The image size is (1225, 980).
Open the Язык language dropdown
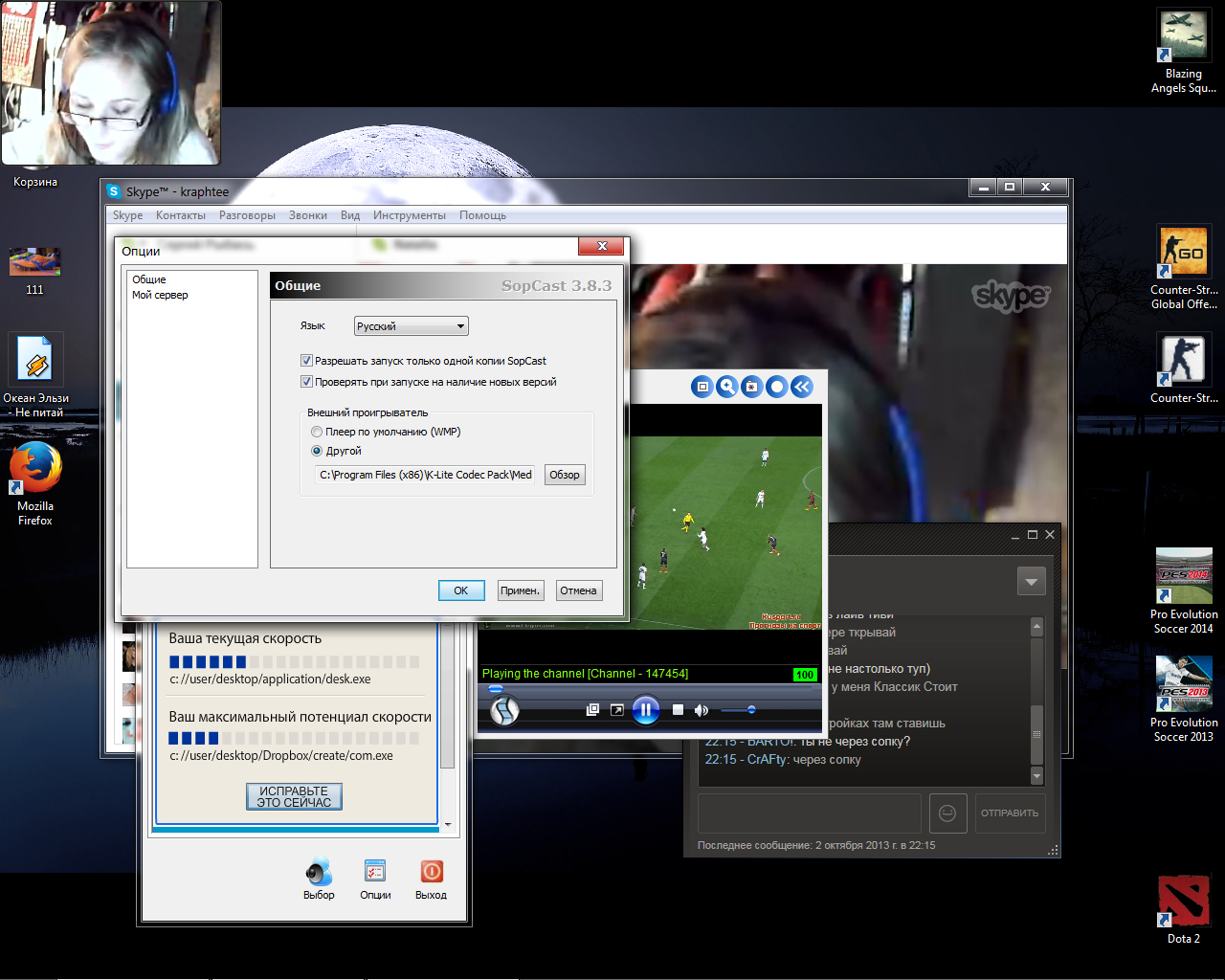point(412,326)
